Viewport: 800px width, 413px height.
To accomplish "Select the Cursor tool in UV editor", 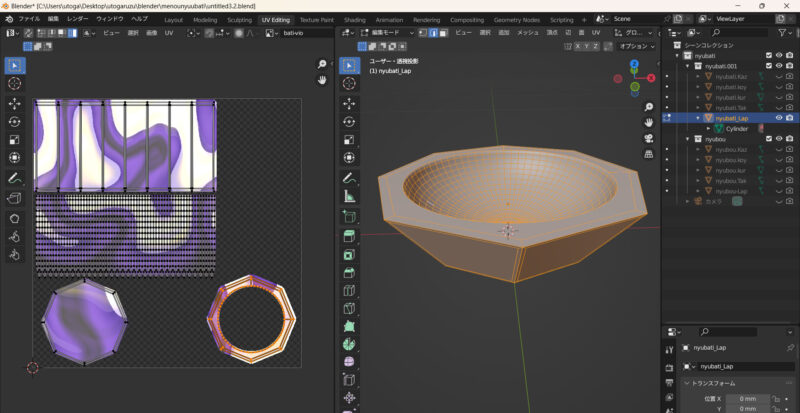I will point(15,84).
